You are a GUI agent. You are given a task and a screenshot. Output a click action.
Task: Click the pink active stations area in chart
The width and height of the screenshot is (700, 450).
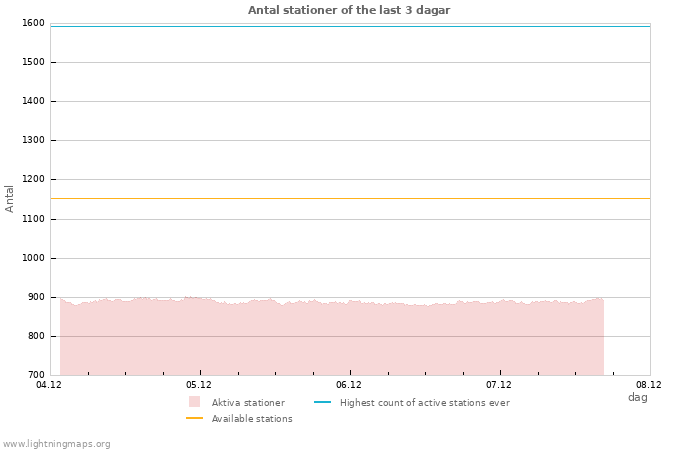(330, 338)
